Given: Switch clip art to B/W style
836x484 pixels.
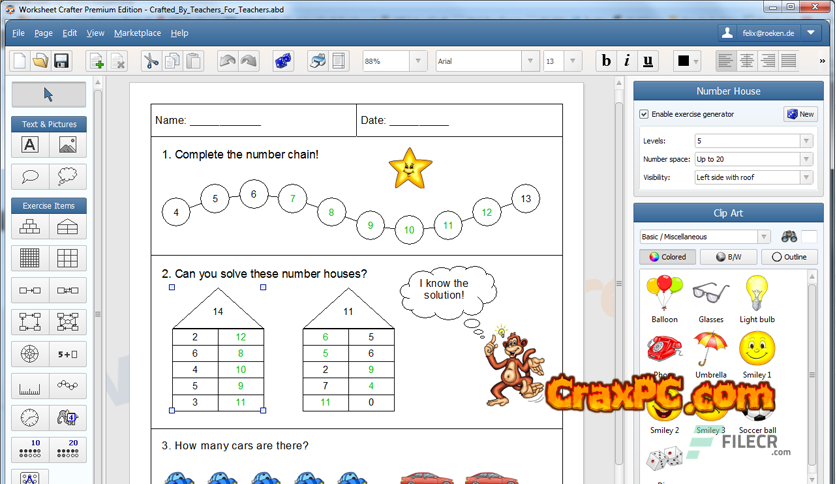Looking at the screenshot, I should [x=728, y=257].
